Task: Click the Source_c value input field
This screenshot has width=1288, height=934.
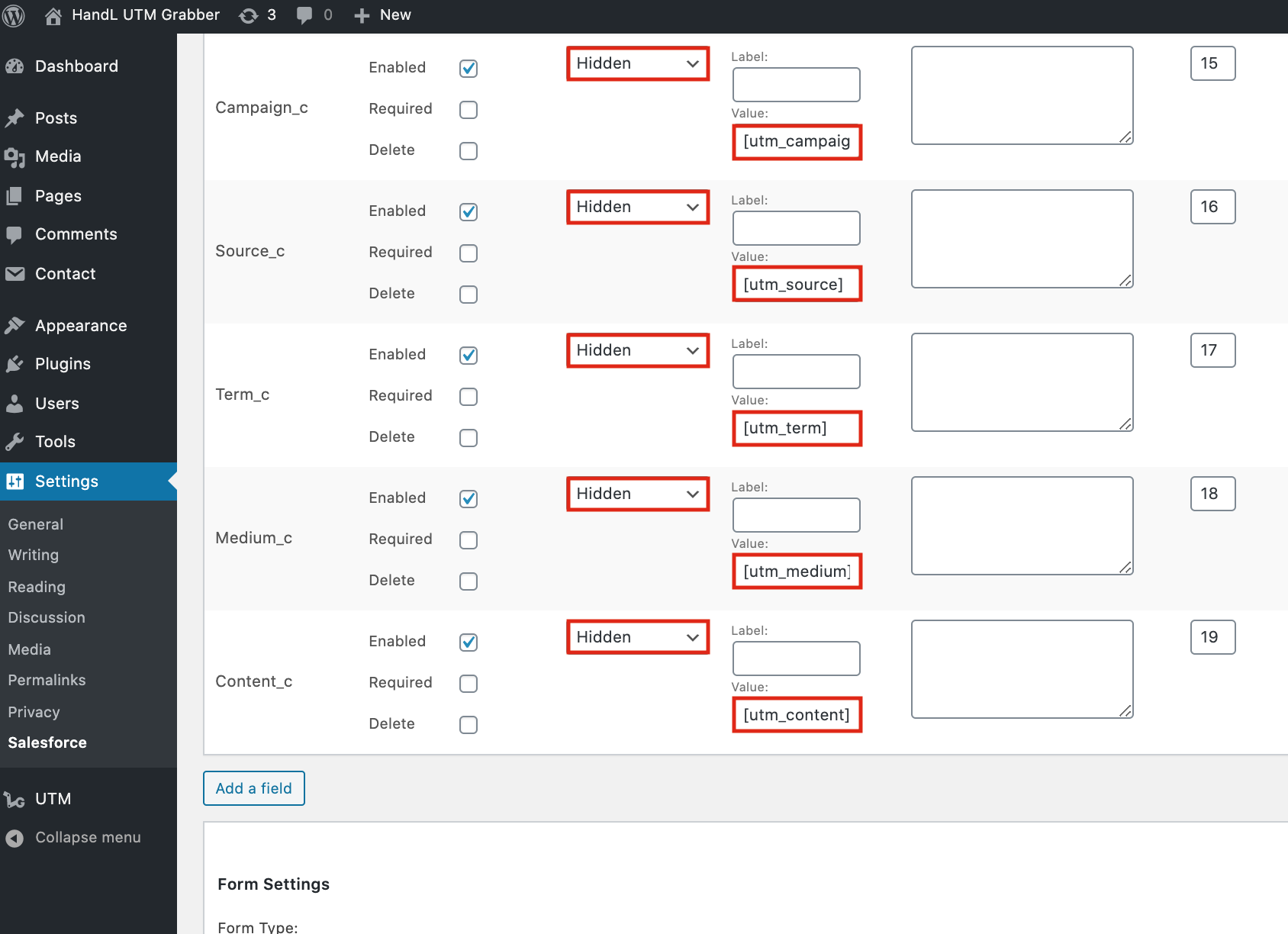Action: (x=797, y=285)
